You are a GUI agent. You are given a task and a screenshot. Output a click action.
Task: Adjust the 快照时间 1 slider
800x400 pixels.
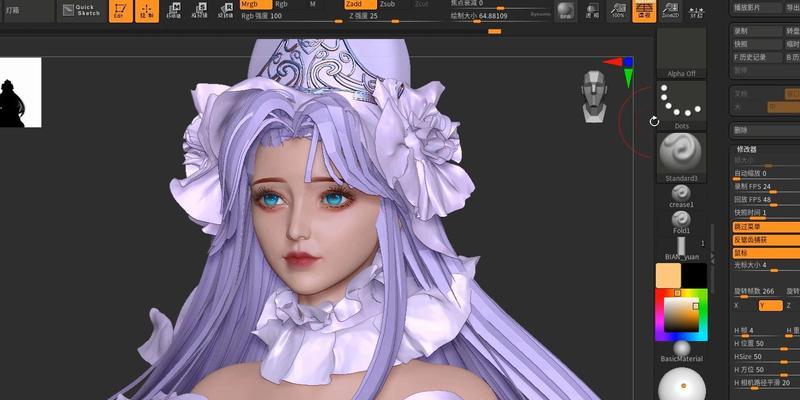click(x=766, y=214)
